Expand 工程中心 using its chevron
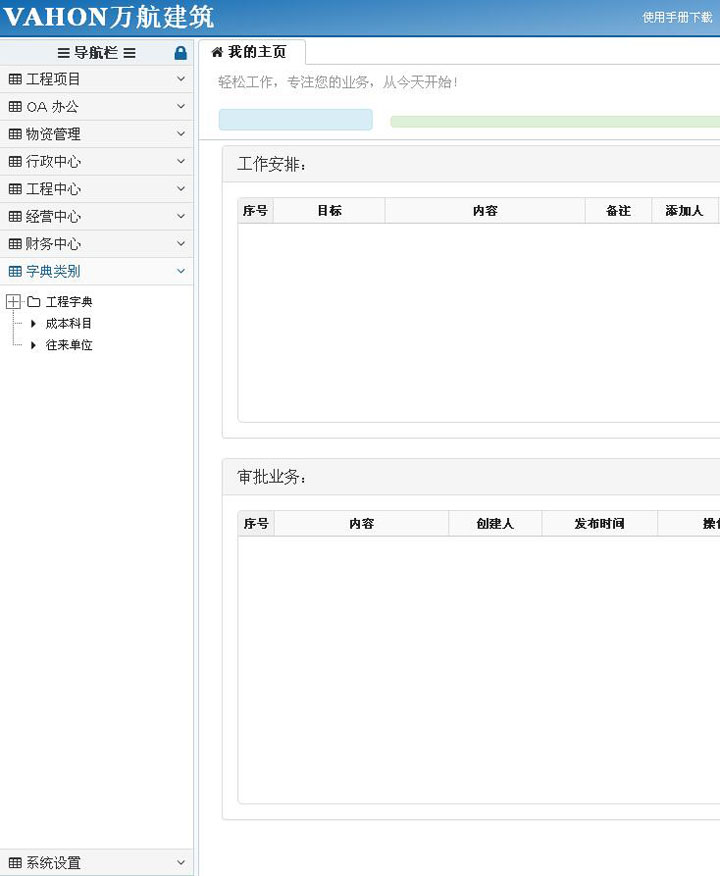Viewport: 720px width, 876px height. coord(181,189)
